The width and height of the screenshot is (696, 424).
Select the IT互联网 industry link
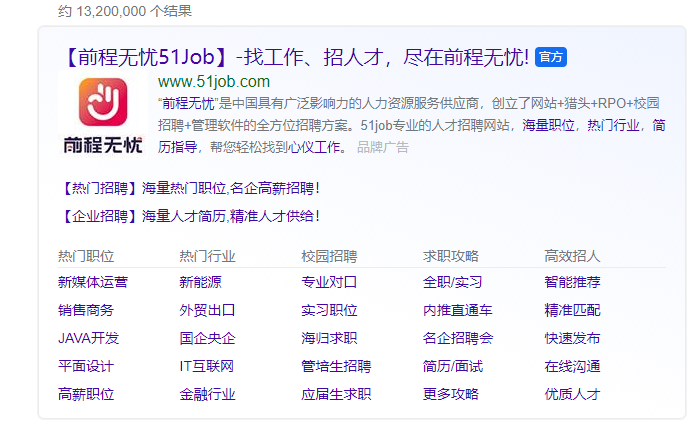point(206,366)
